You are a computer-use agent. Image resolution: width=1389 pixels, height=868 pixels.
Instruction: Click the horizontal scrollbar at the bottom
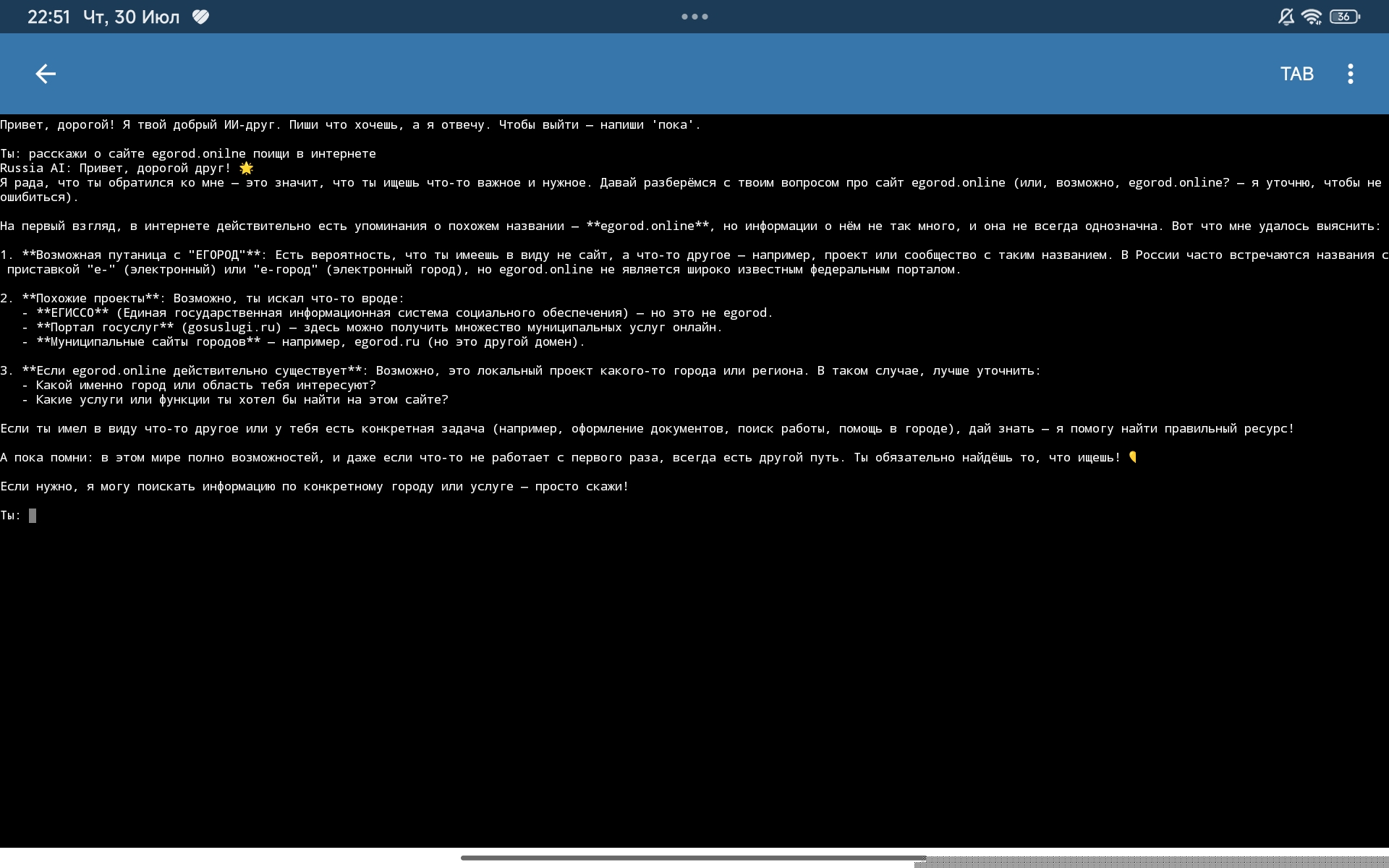tap(693, 858)
